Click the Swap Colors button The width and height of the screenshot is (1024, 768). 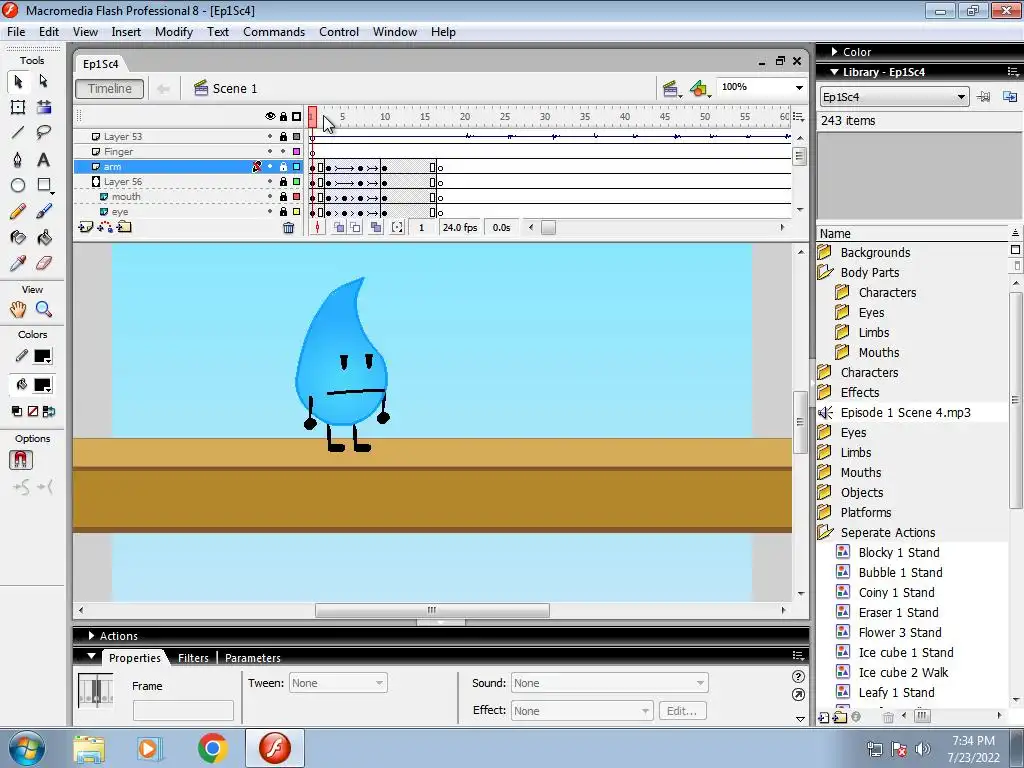(49, 411)
